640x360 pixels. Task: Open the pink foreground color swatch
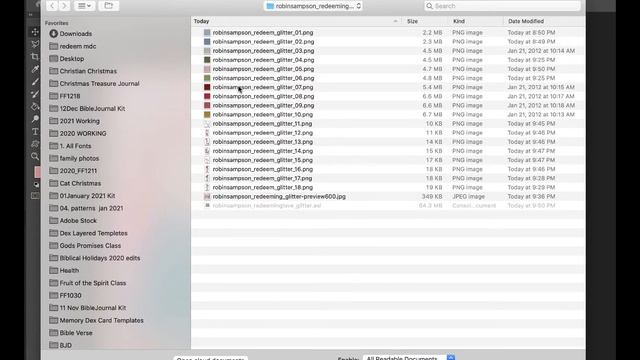pos(37,172)
